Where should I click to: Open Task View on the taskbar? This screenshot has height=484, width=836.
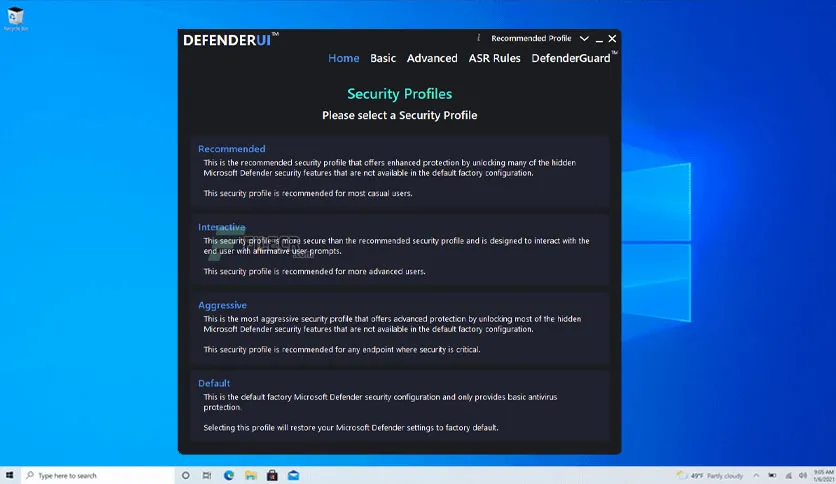tap(207, 475)
